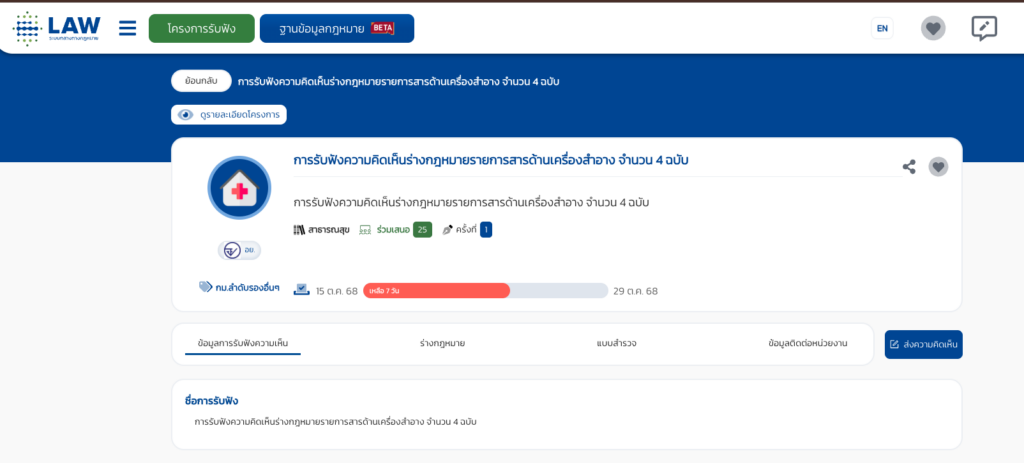1024x463 pixels.
Task: Open the hamburger menu icon
Action: pos(127,28)
